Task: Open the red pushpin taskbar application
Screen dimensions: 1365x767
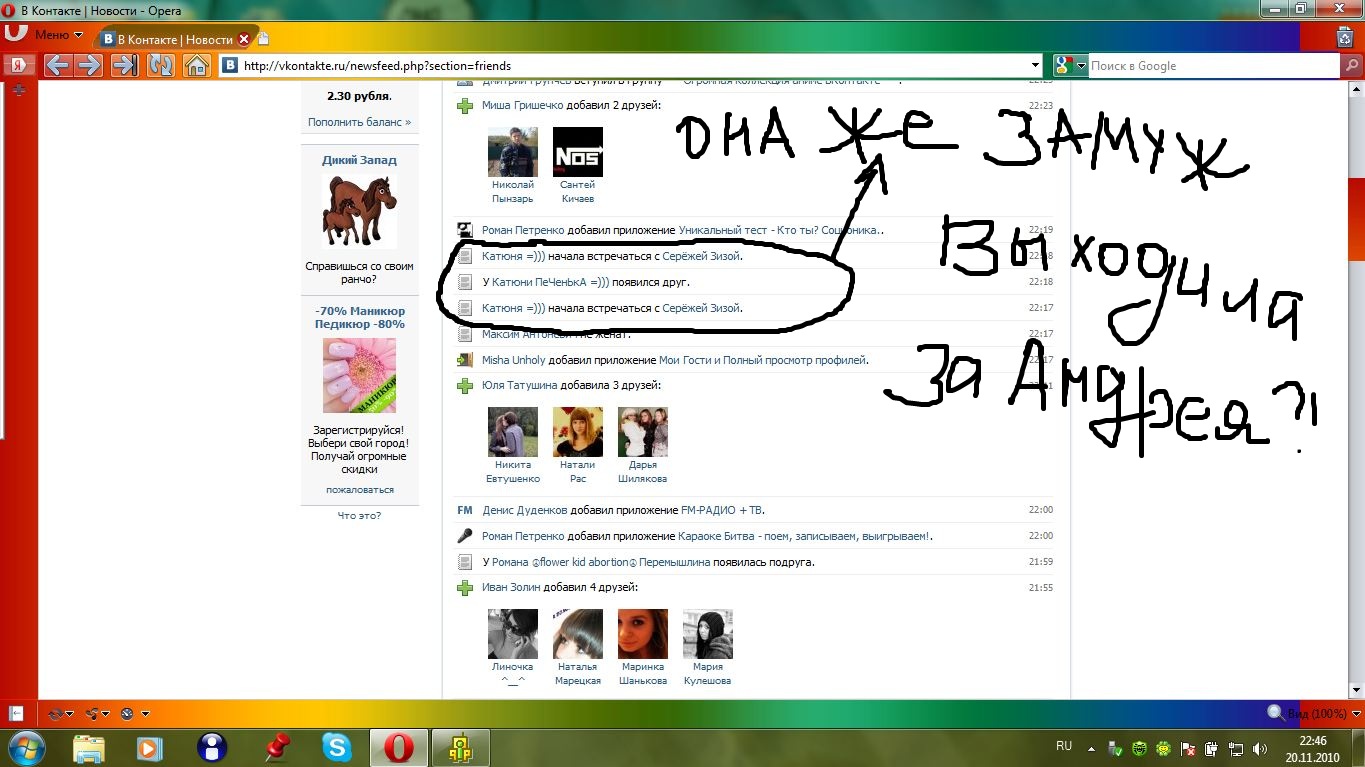Action: click(x=275, y=748)
